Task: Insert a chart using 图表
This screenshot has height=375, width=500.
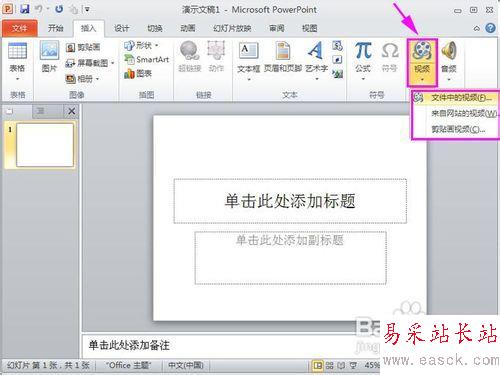Action: [x=138, y=74]
